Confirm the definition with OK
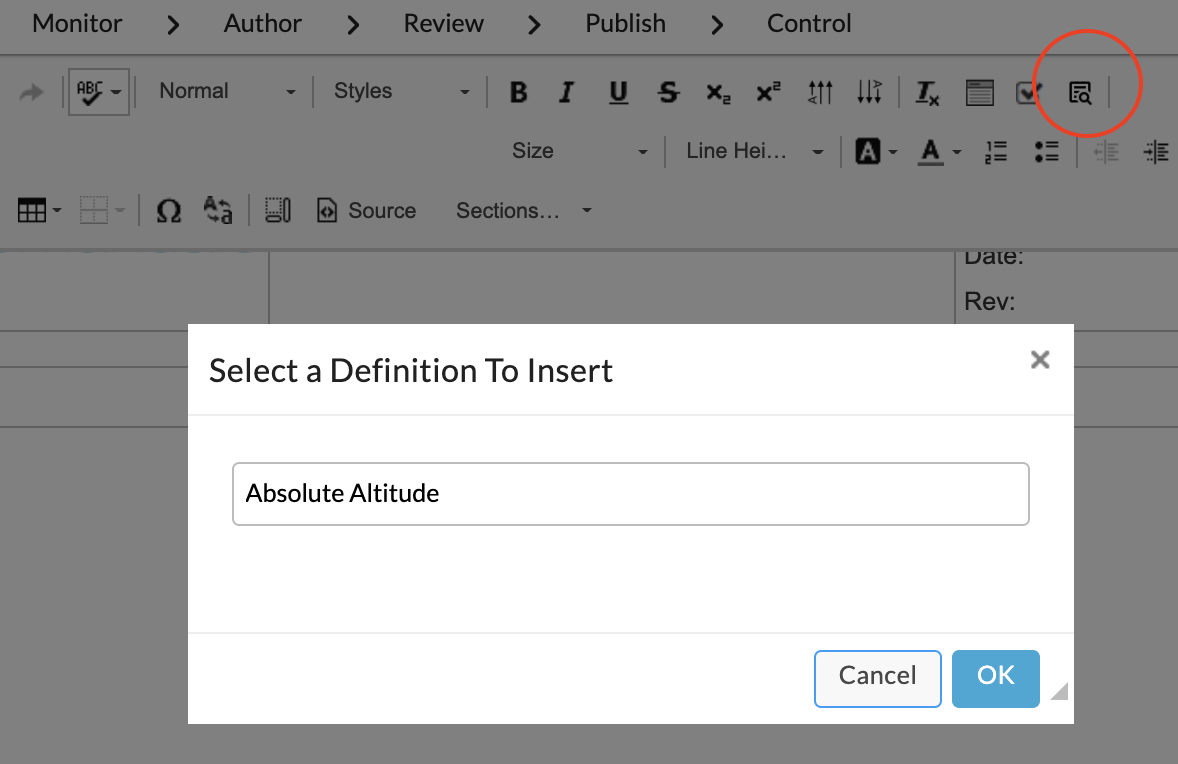The image size is (1178, 764). pos(995,677)
